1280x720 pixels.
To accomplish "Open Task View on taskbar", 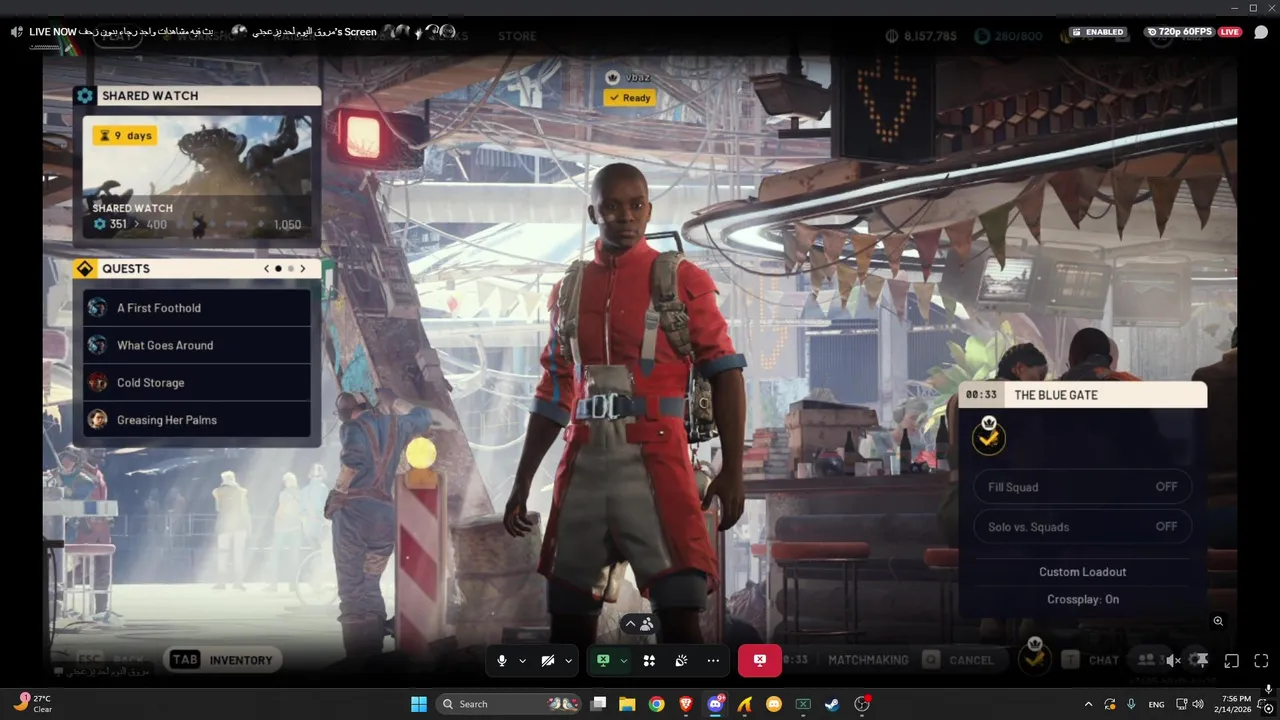I will click(x=598, y=704).
